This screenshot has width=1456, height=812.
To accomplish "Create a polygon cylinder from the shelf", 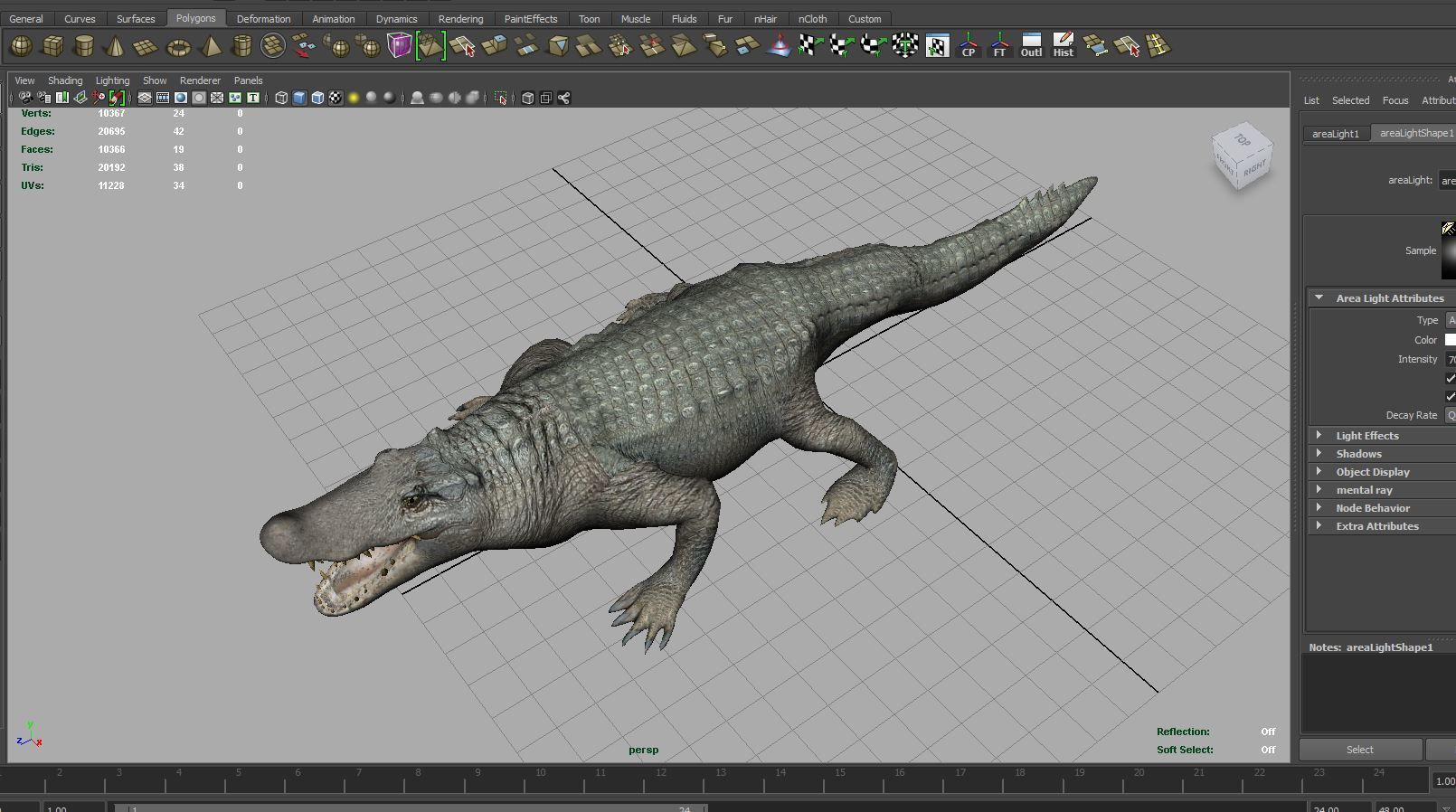I will [x=83, y=45].
